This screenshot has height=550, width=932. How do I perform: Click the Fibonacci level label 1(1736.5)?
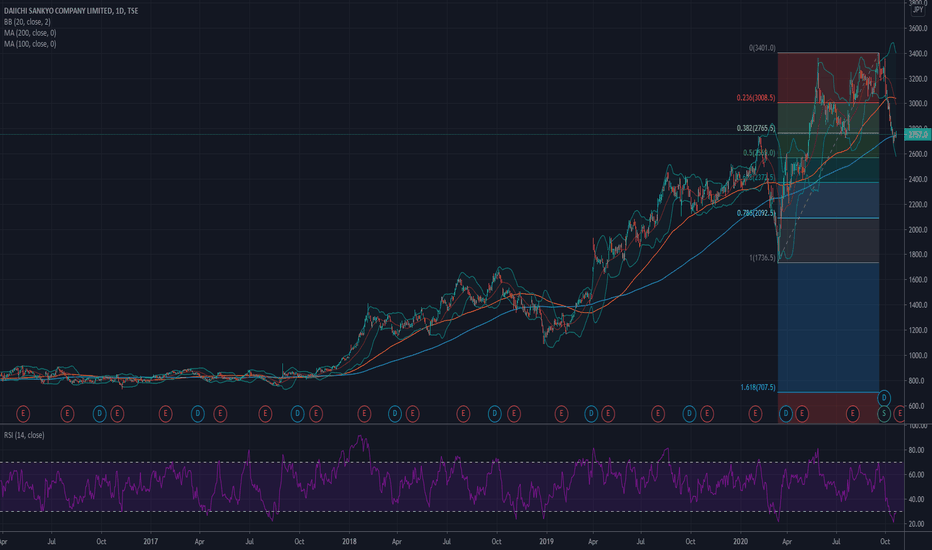762,258
